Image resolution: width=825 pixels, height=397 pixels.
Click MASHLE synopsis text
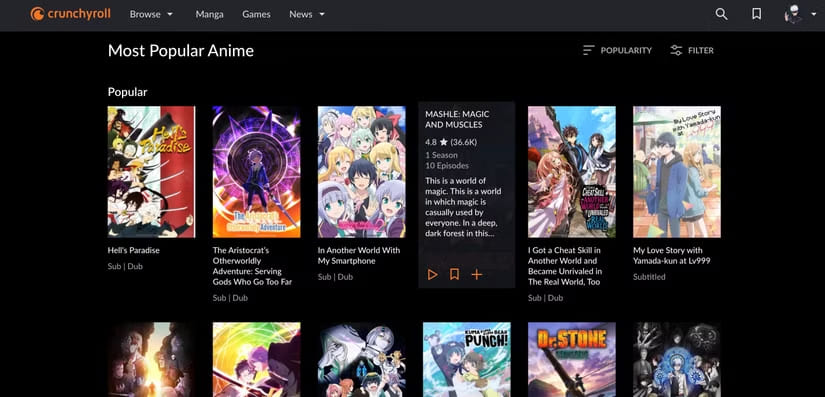[x=463, y=207]
